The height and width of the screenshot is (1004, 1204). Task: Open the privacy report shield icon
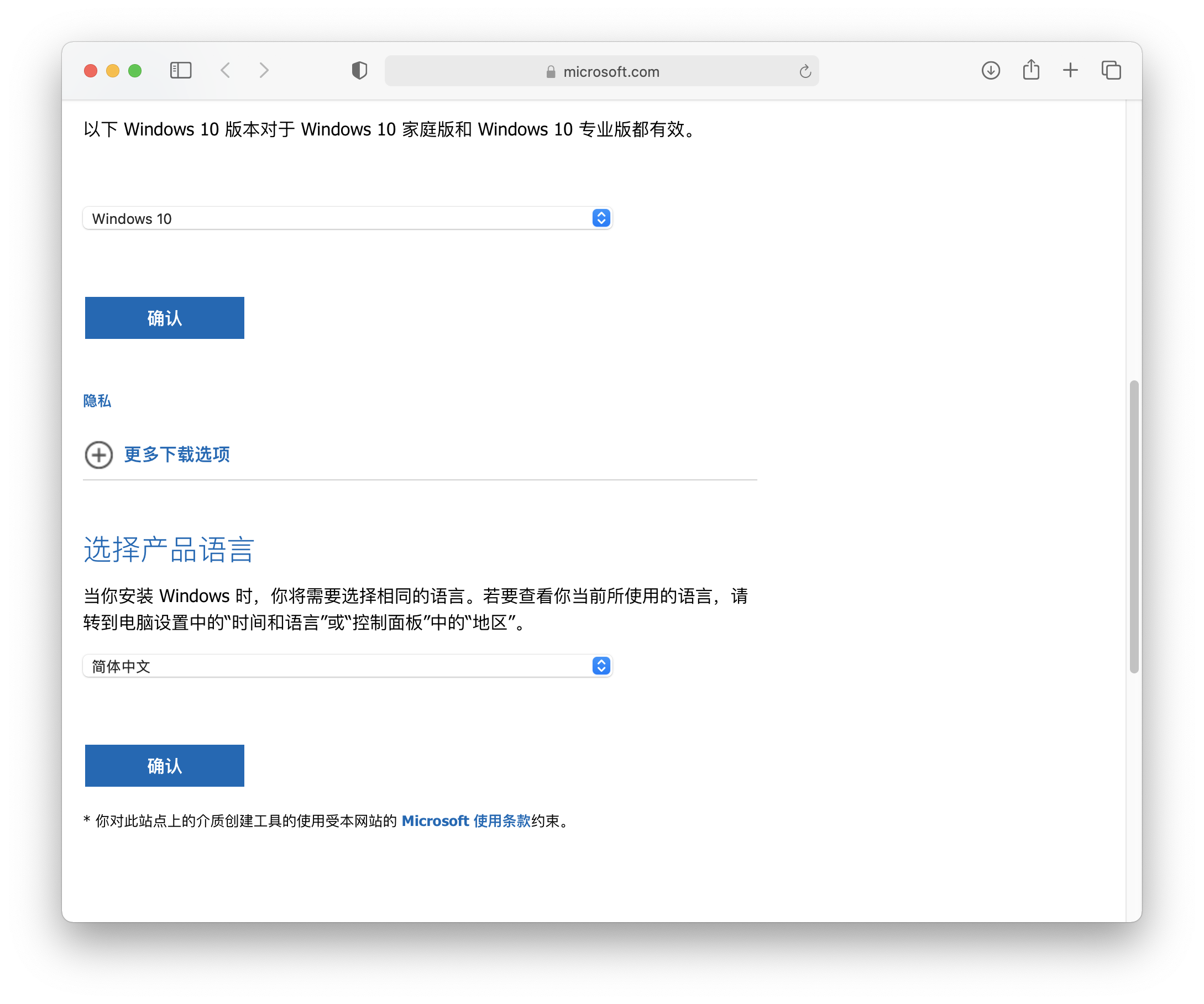[x=359, y=71]
